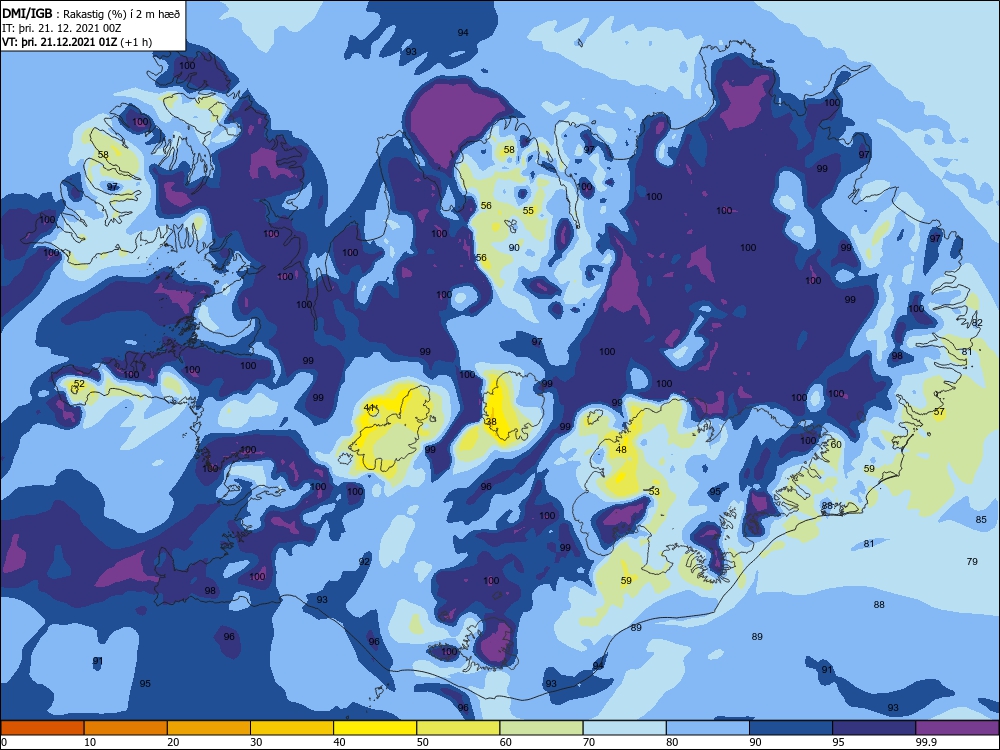Select the map value 55
Image resolution: width=1000 pixels, height=750 pixels.
[x=528, y=210]
